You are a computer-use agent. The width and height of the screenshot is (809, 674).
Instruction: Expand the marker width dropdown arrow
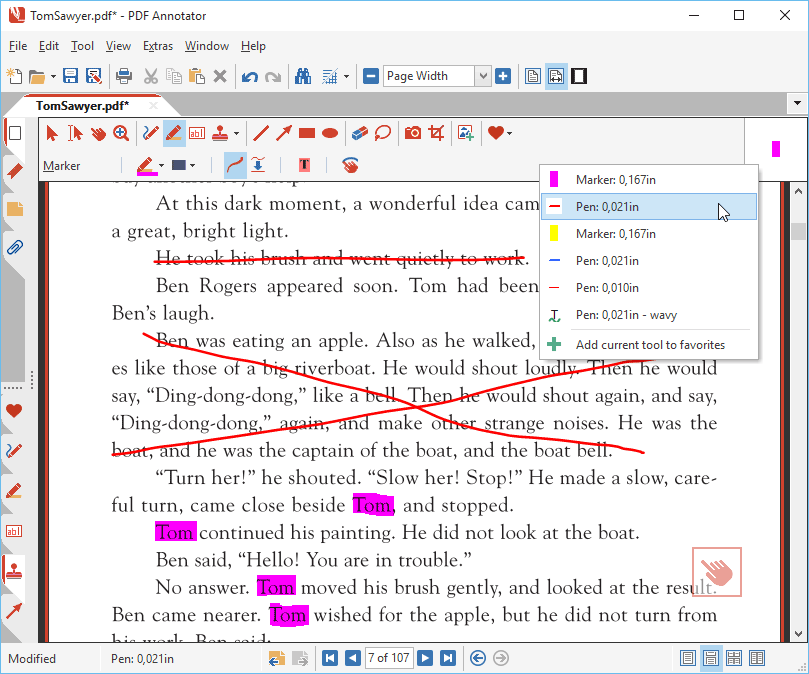pos(192,166)
